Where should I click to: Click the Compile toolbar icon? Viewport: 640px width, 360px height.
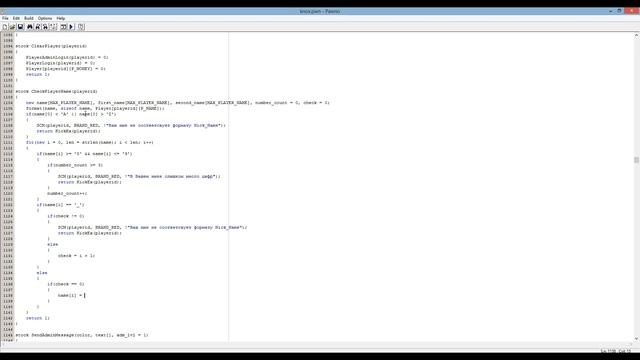[64, 27]
